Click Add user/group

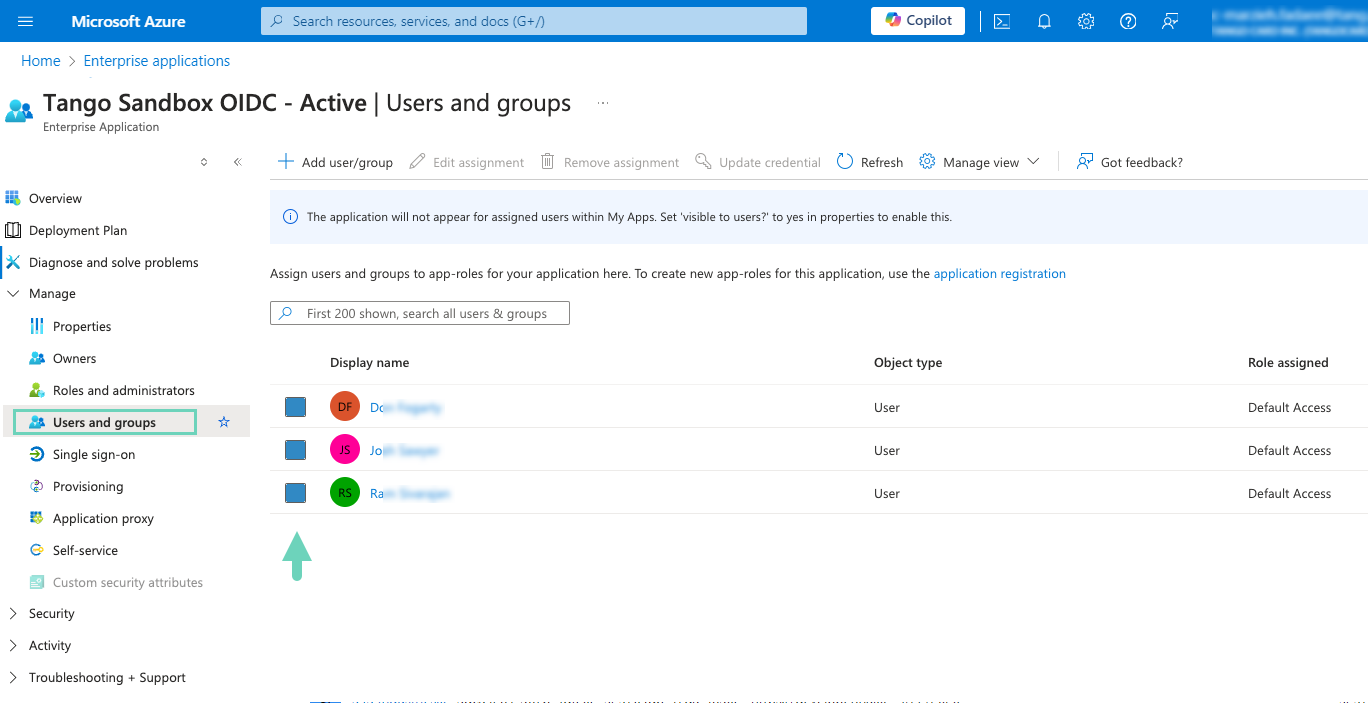pyautogui.click(x=335, y=162)
